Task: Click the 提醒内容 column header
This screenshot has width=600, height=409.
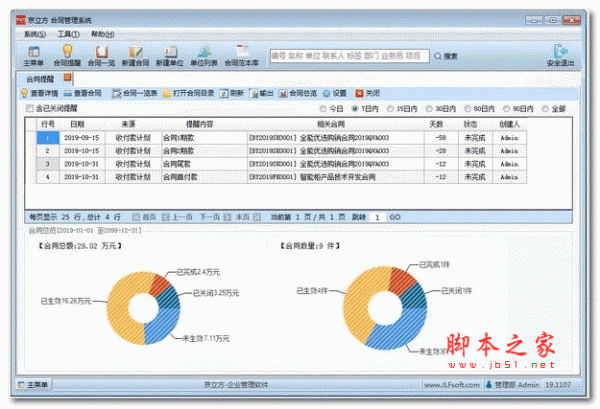Action: click(199, 124)
